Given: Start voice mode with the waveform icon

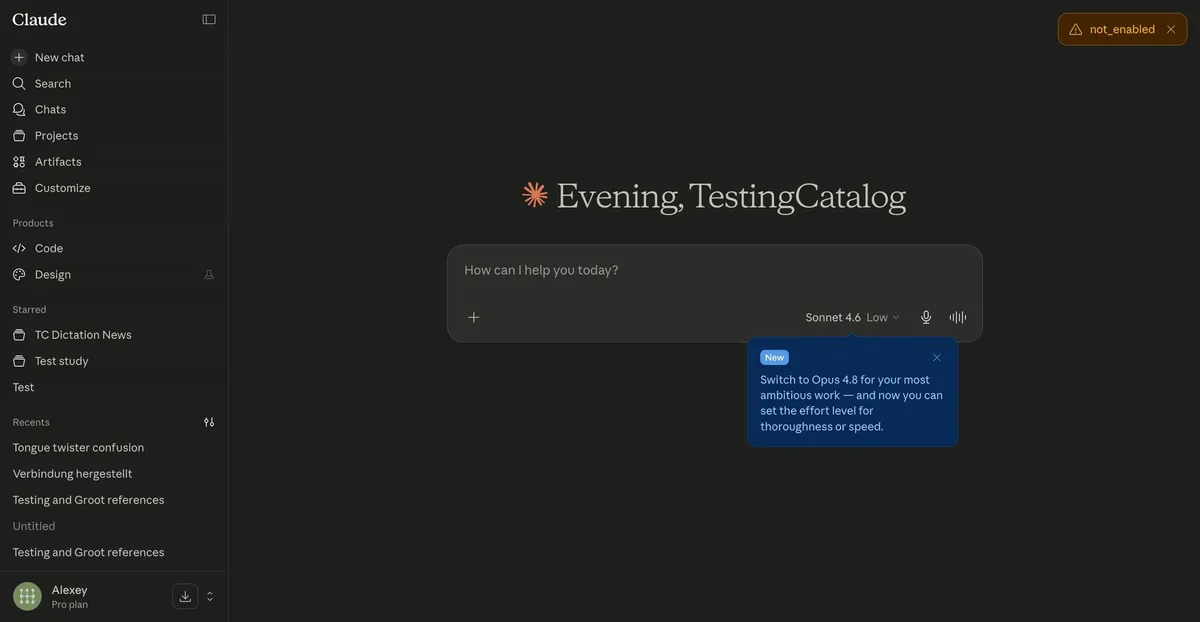Looking at the screenshot, I should (x=958, y=317).
